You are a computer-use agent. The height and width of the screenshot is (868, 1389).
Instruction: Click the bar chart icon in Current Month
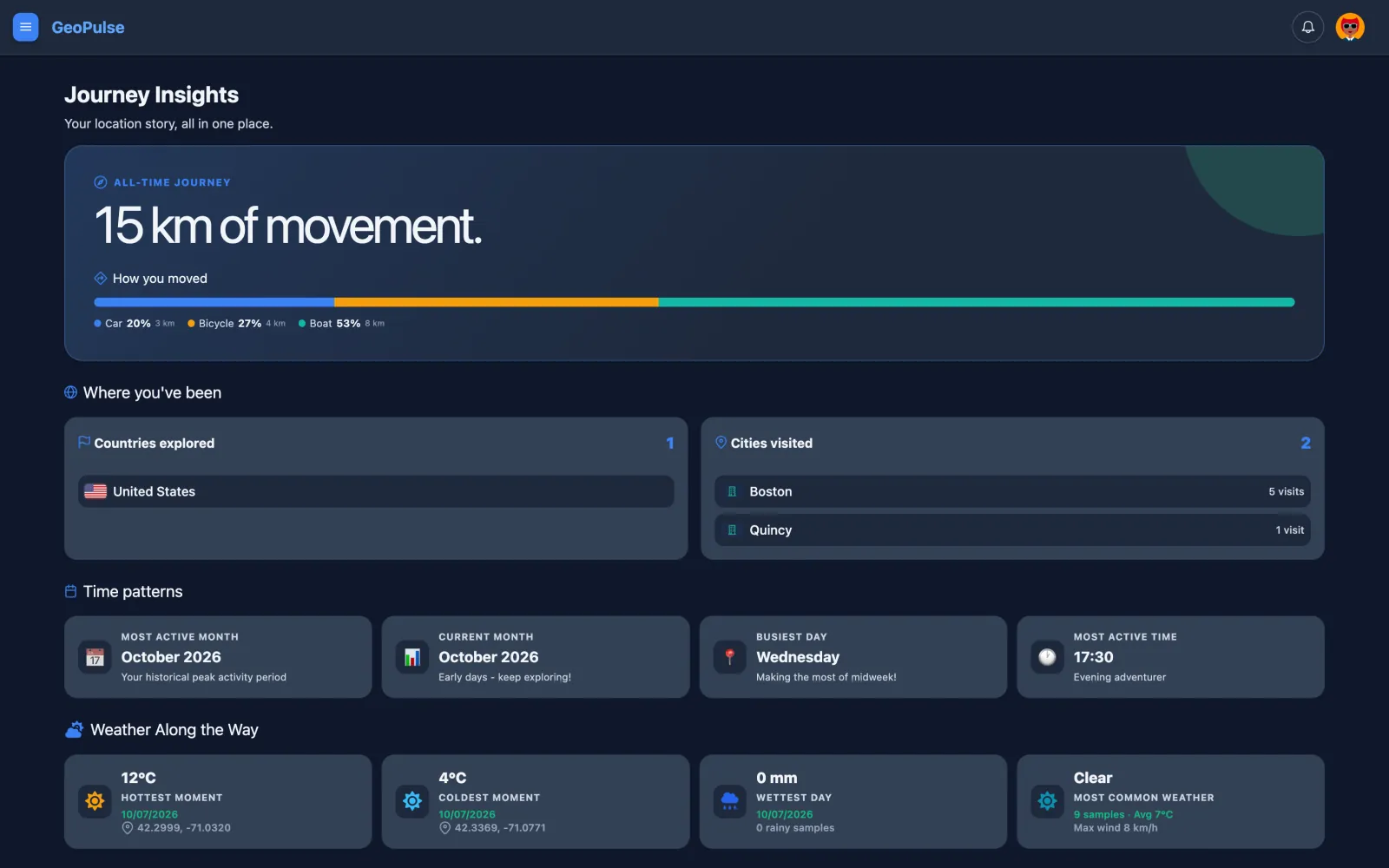tap(412, 657)
